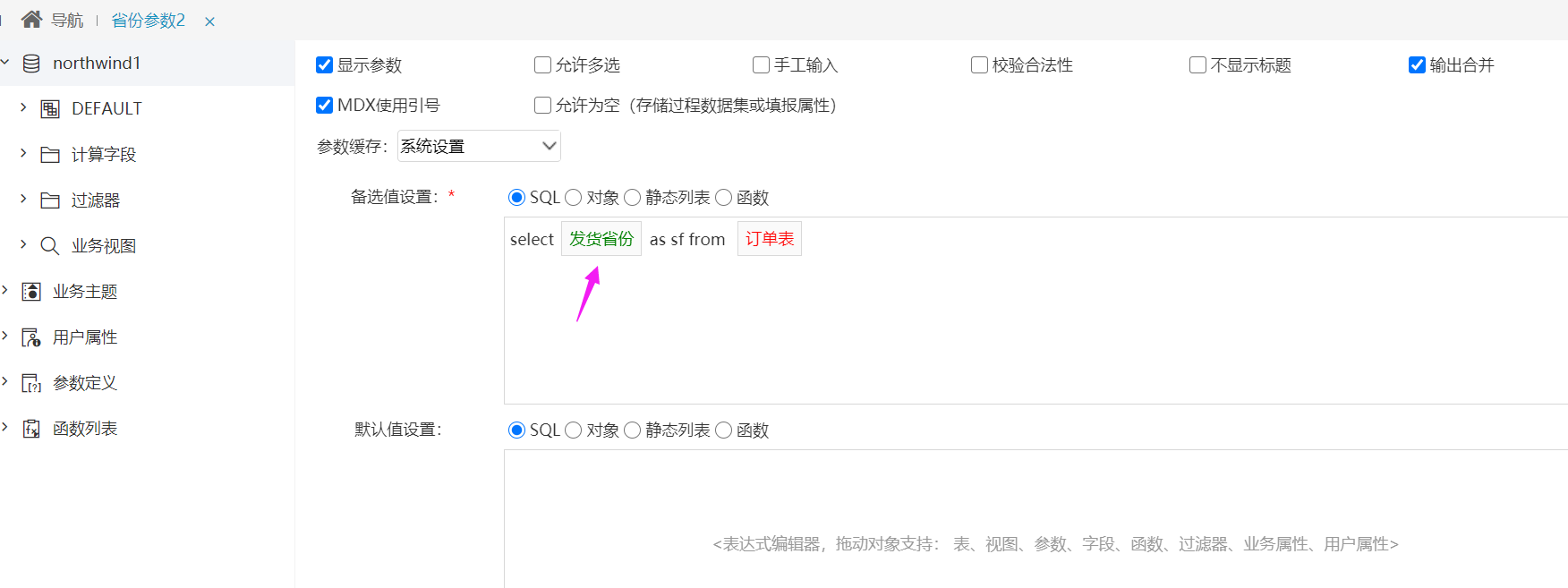1568x588 pixels.
Task: Select 静态列表 radio for 备选值设置
Action: pos(633,197)
